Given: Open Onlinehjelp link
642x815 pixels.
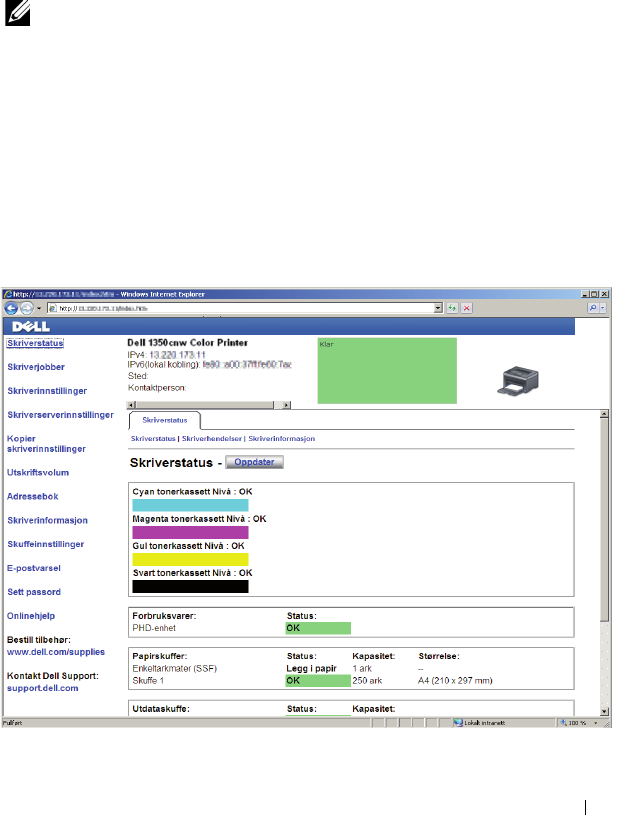Looking at the screenshot, I should pos(31,616).
